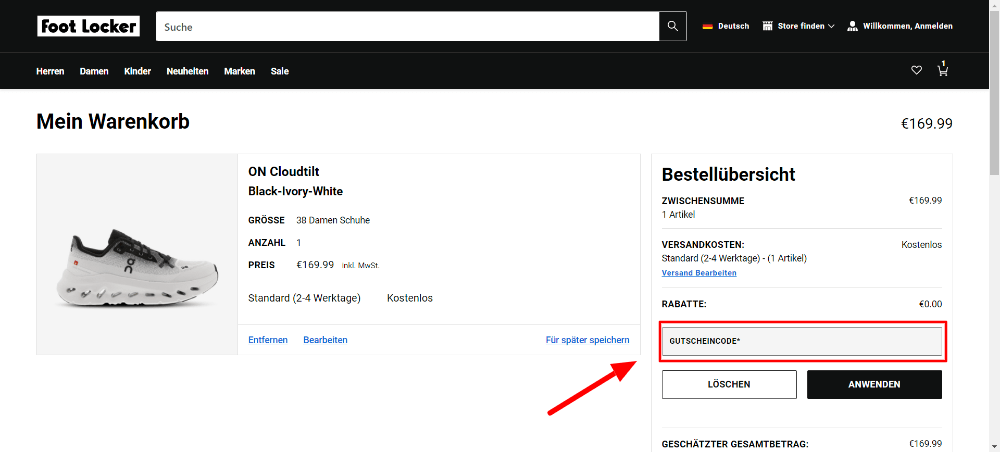Open the Damen menu
1000x452 pixels.
(94, 71)
